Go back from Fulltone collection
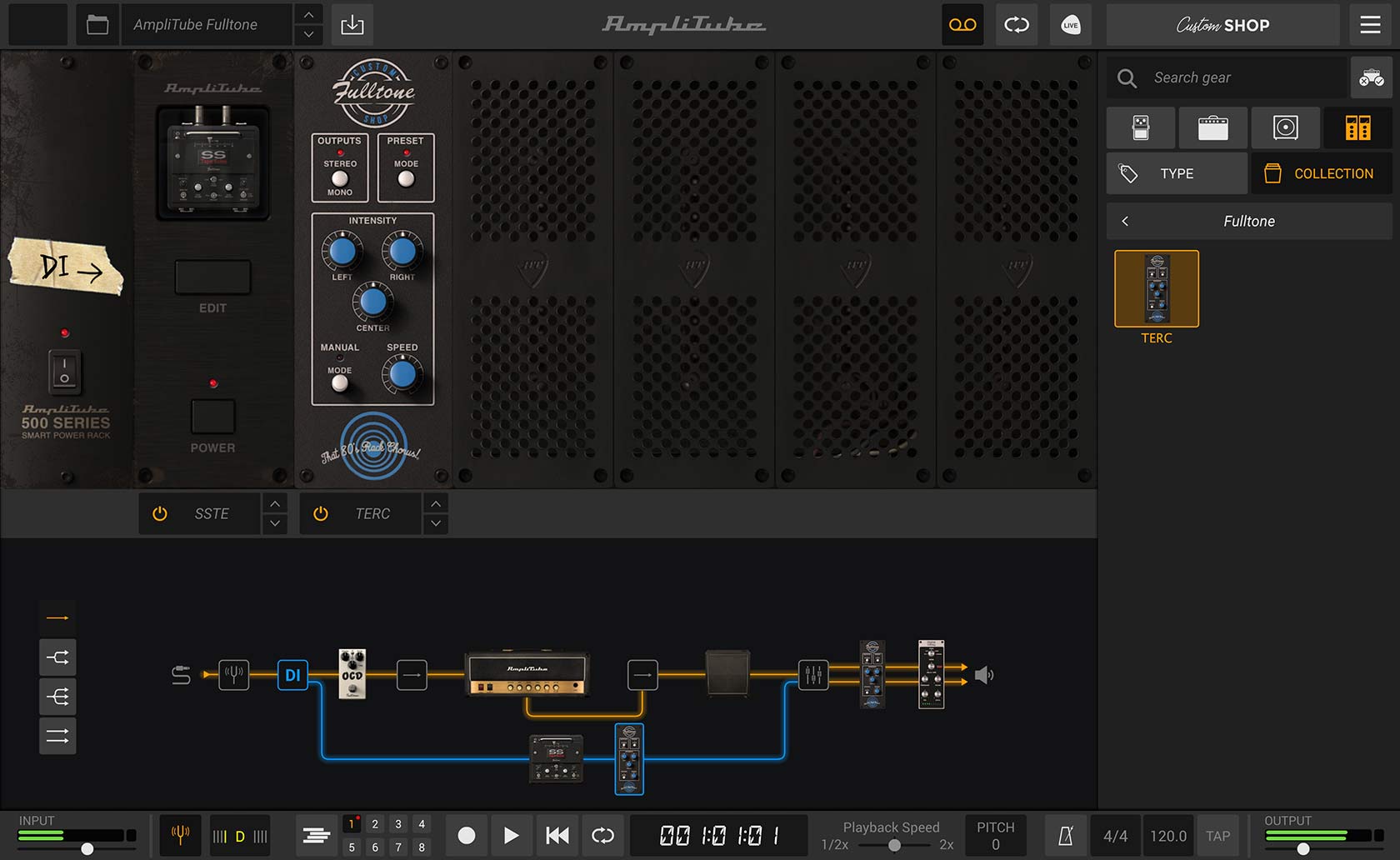The image size is (1400, 860). pyautogui.click(x=1125, y=221)
